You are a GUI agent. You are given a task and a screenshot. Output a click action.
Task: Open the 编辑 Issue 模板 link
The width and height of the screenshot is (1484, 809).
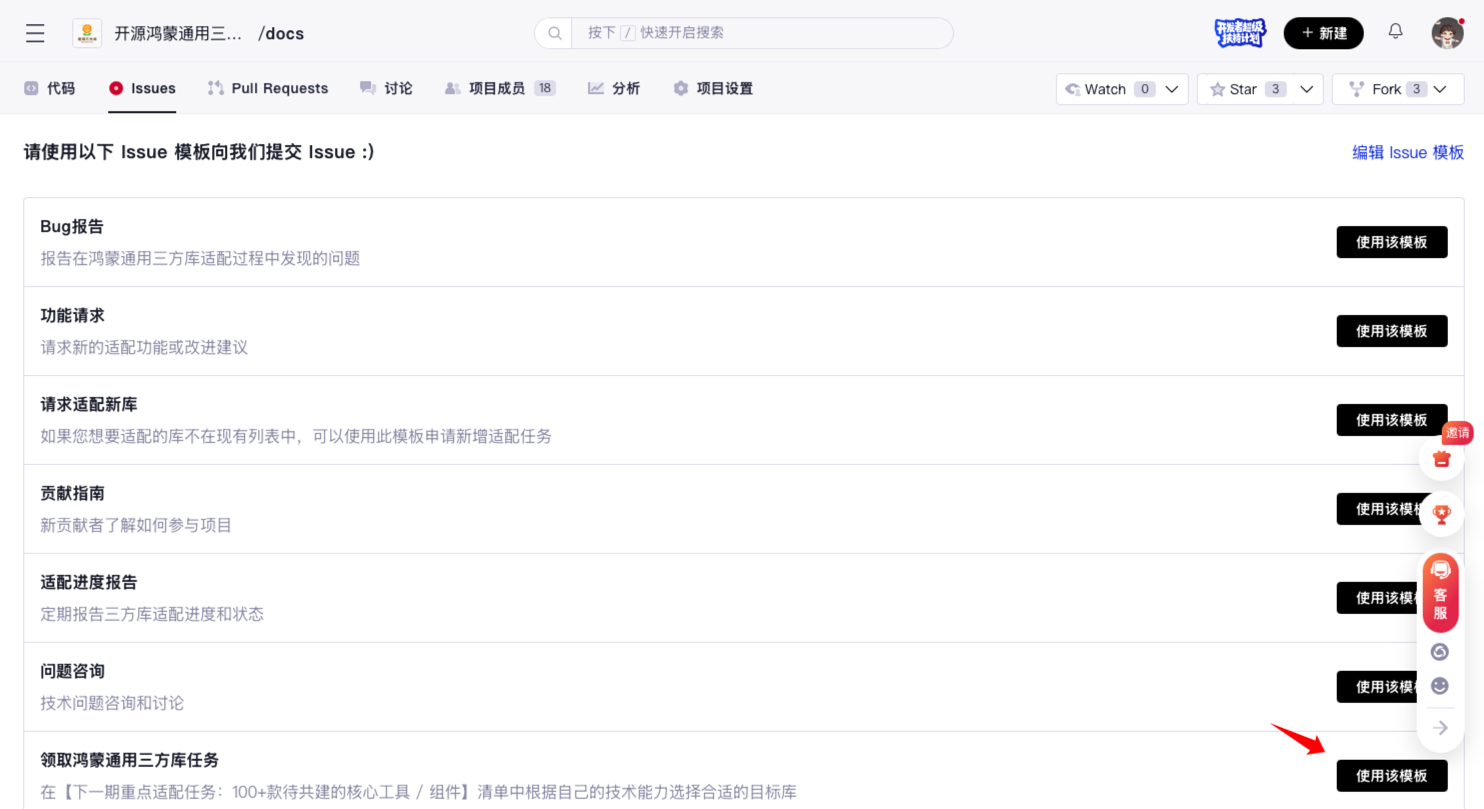point(1408,152)
